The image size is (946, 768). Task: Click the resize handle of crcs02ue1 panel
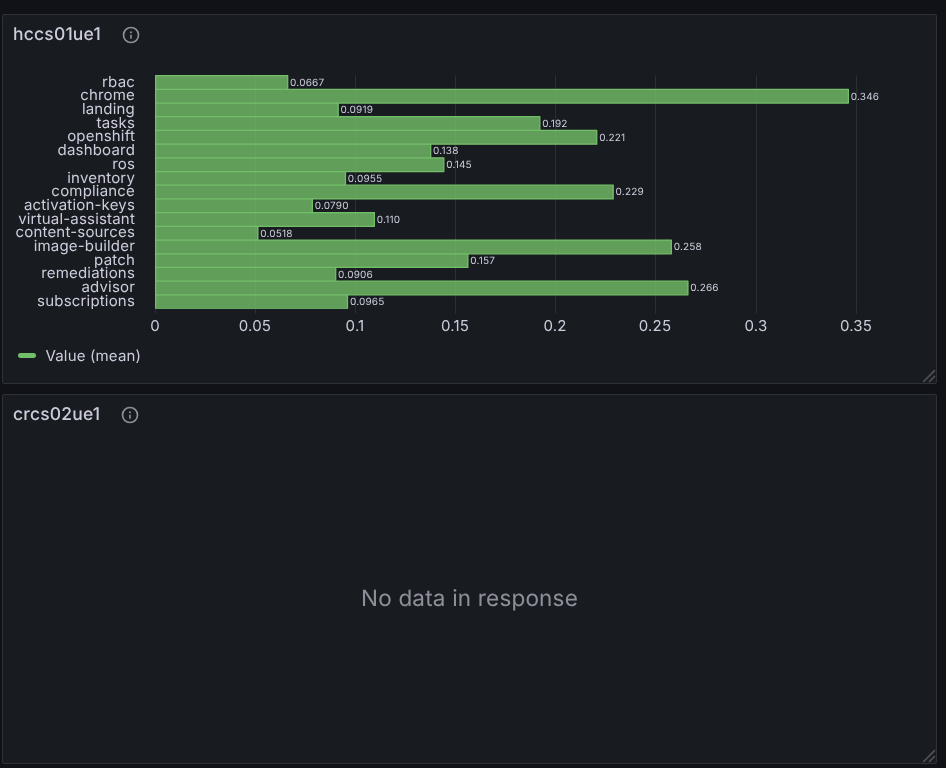pyautogui.click(x=929, y=756)
